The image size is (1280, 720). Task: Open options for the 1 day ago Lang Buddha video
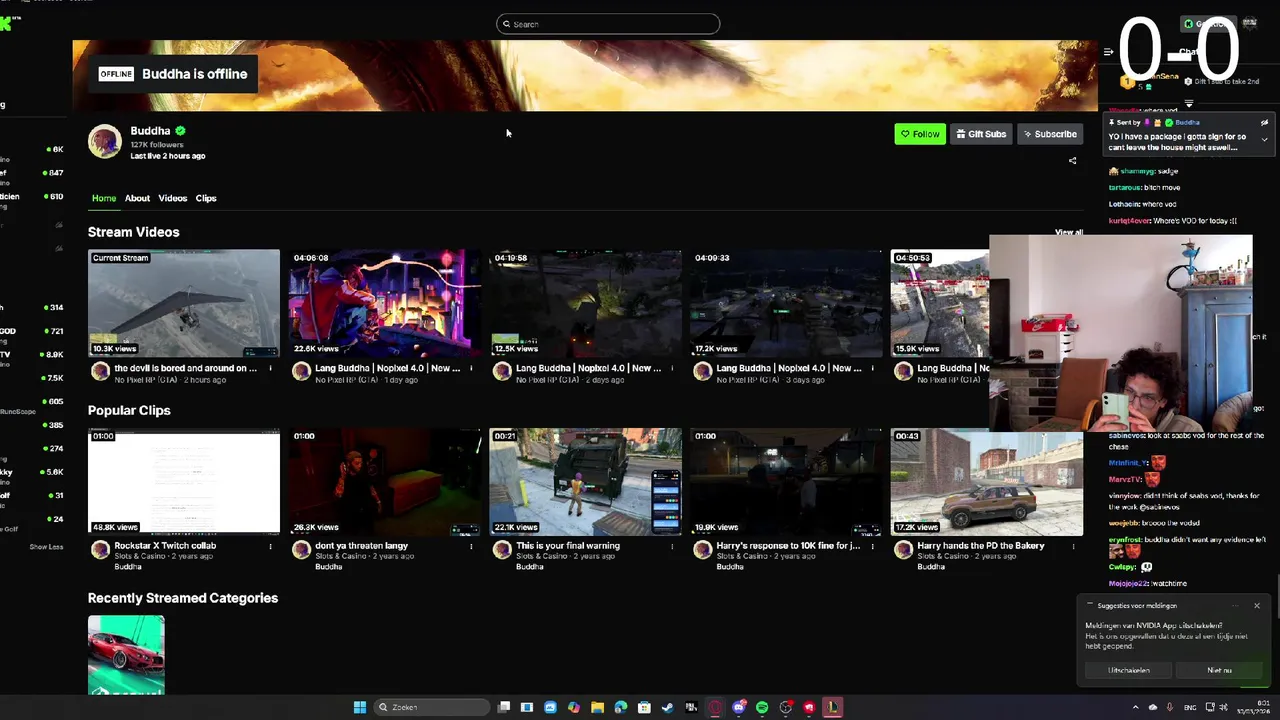[x=471, y=368]
